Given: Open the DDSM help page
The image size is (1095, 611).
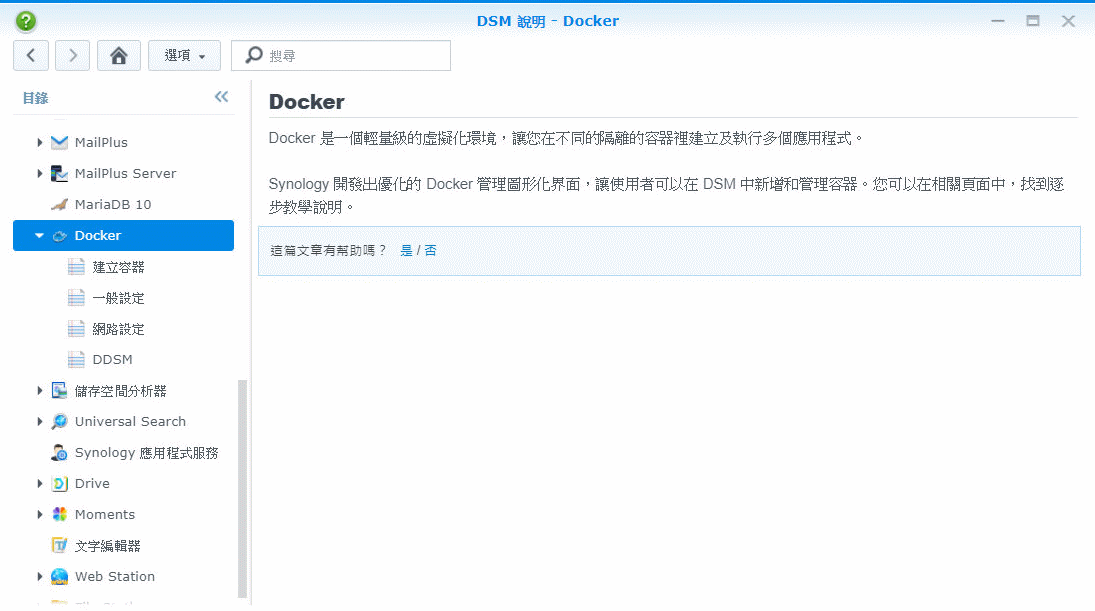Looking at the screenshot, I should (x=112, y=360).
